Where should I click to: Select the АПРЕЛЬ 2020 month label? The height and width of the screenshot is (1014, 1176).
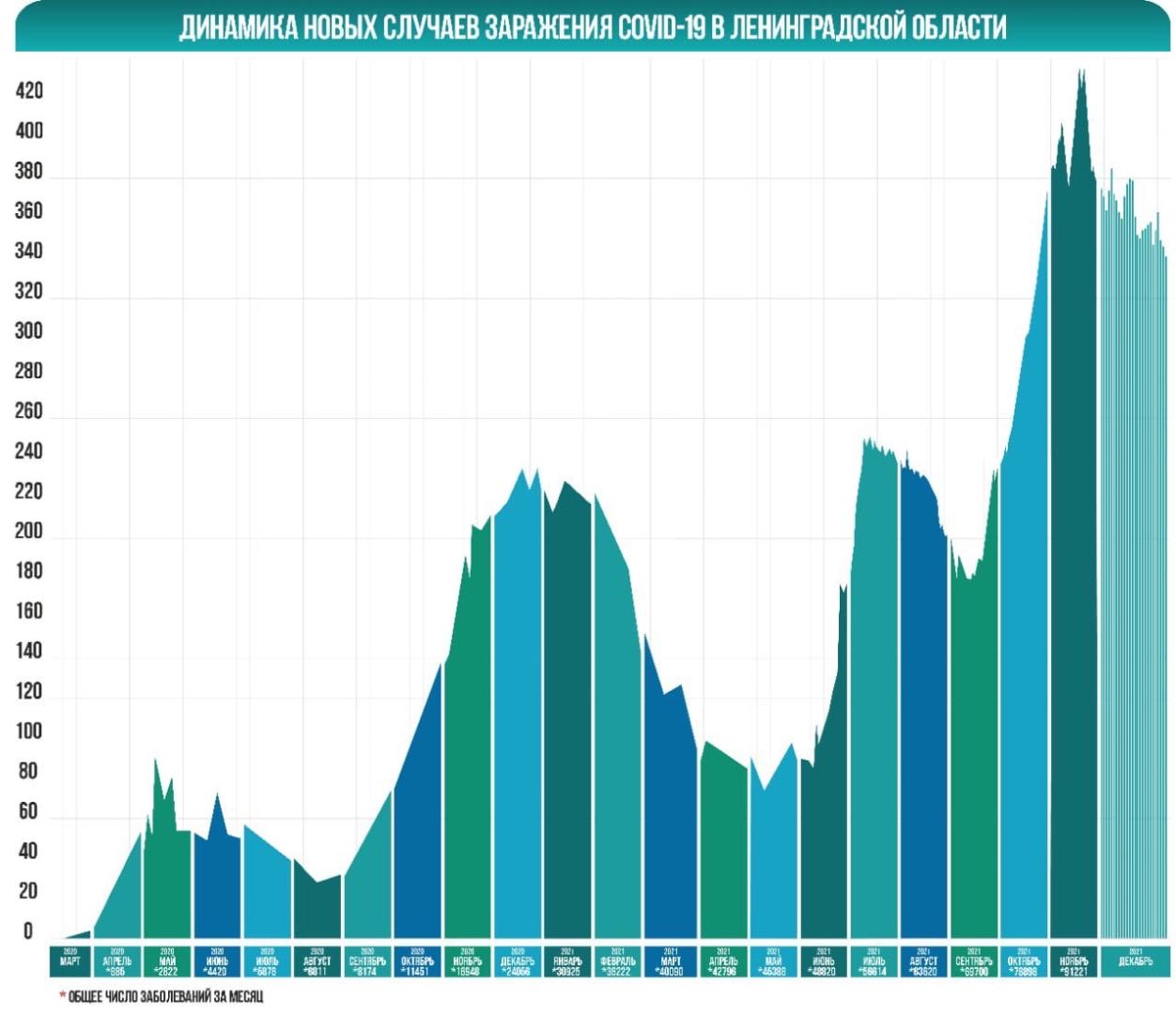pyautogui.click(x=117, y=960)
